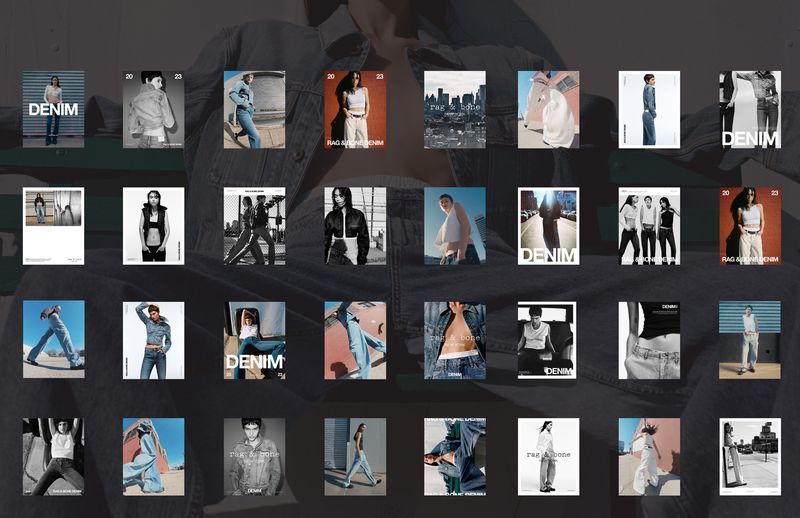800x518 pixels.
Task: Select the white-framed black-and-white street scene
Action: click(x=750, y=457)
